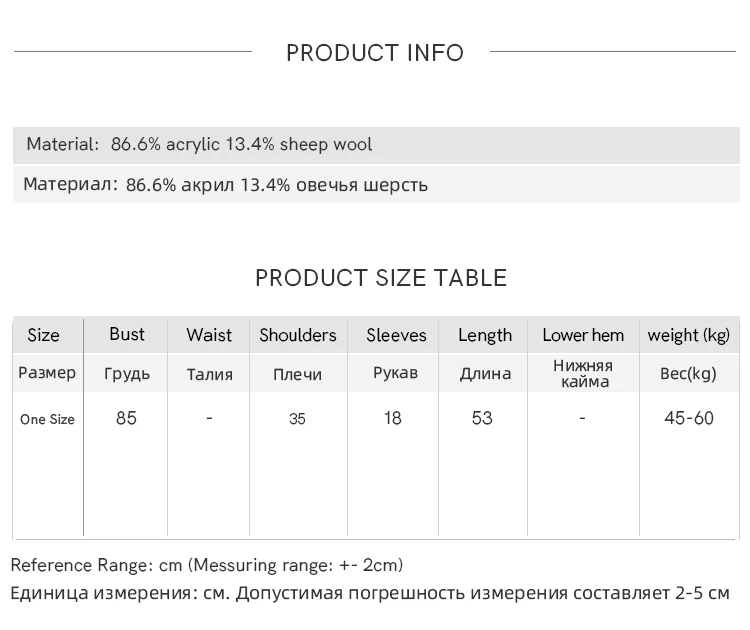Click the PRODUCT SIZE TABLE heading
This screenshot has width=750, height=630.
click(x=381, y=278)
